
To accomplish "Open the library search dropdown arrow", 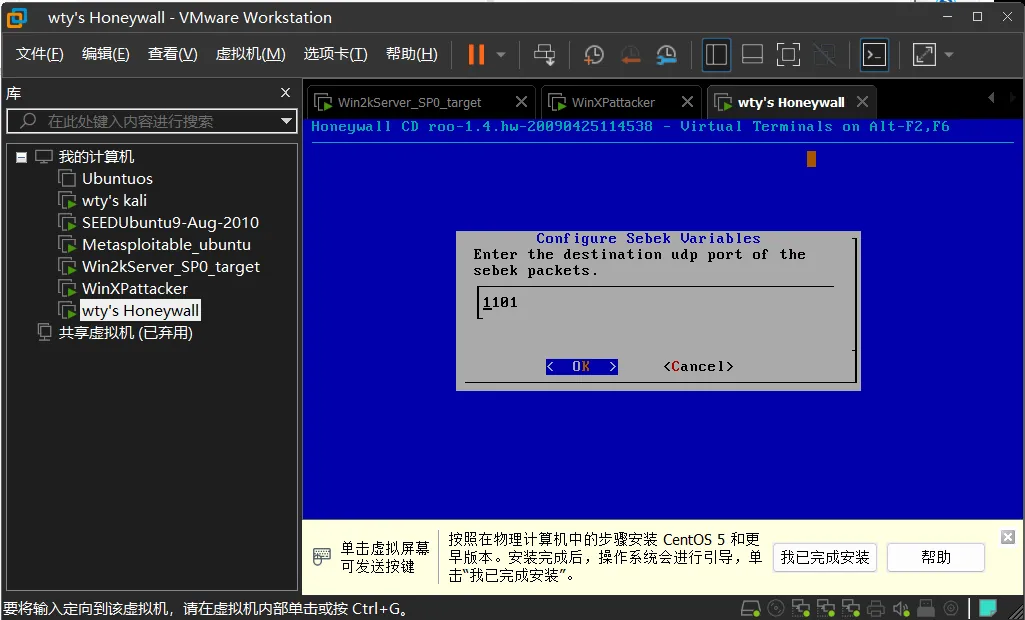I will pos(286,121).
